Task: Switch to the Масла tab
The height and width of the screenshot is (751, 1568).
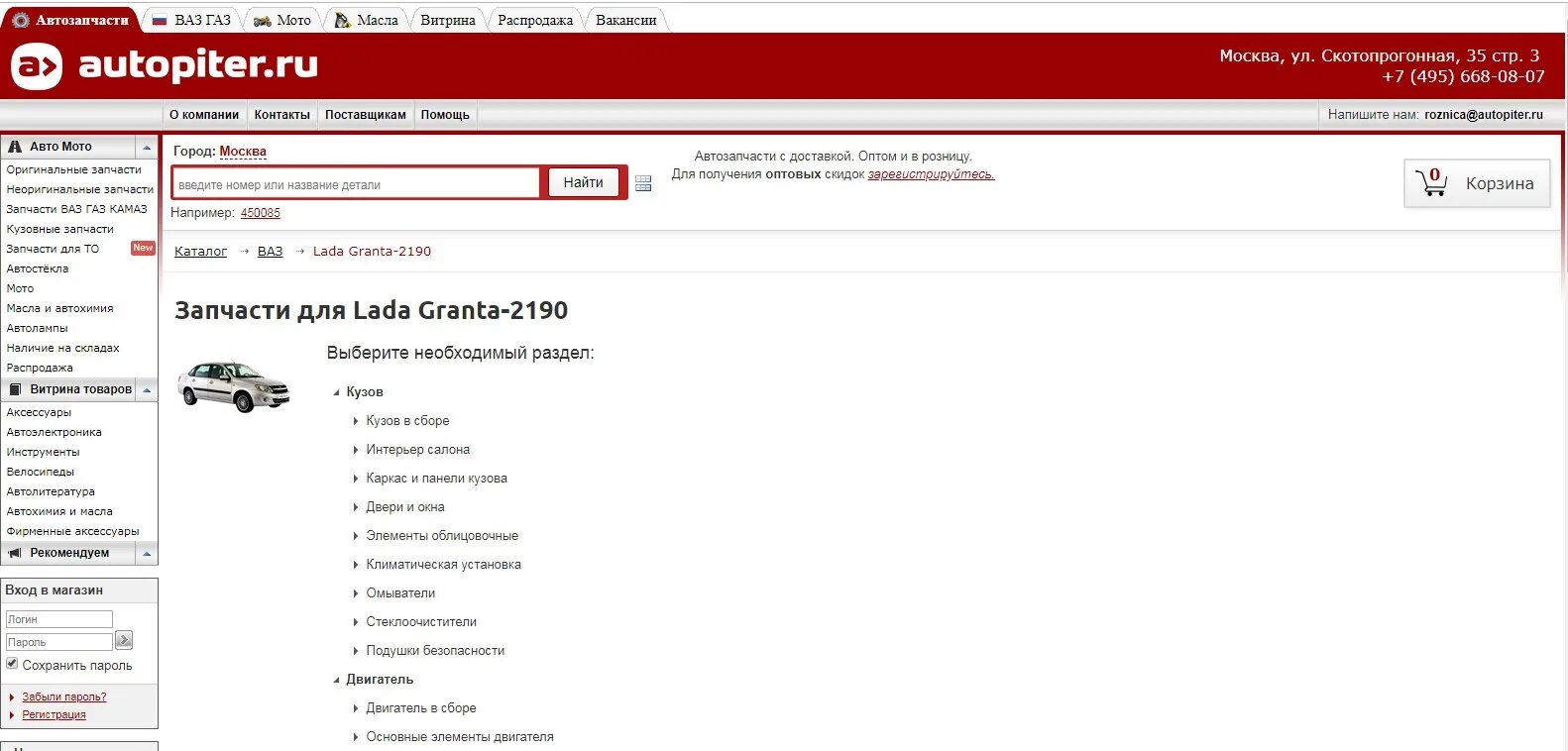Action: (366, 20)
